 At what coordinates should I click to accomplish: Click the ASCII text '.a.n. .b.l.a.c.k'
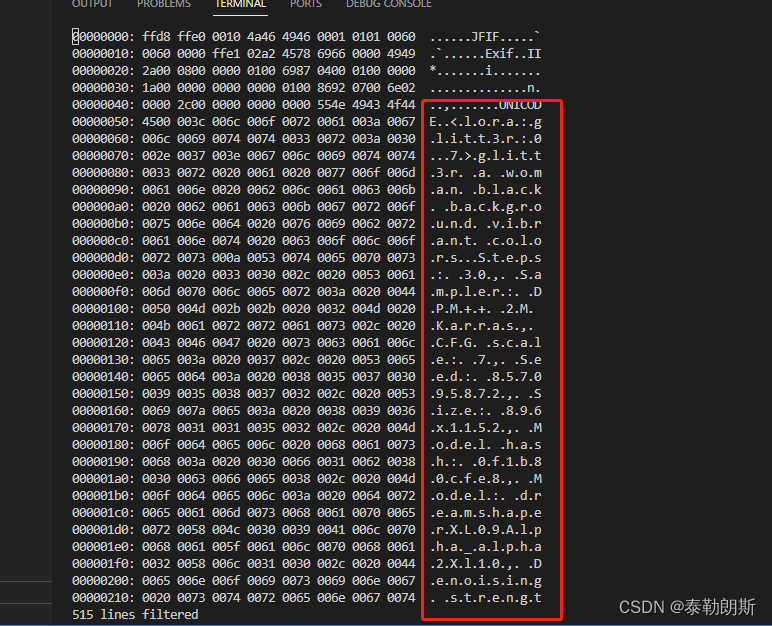[x=485, y=189]
